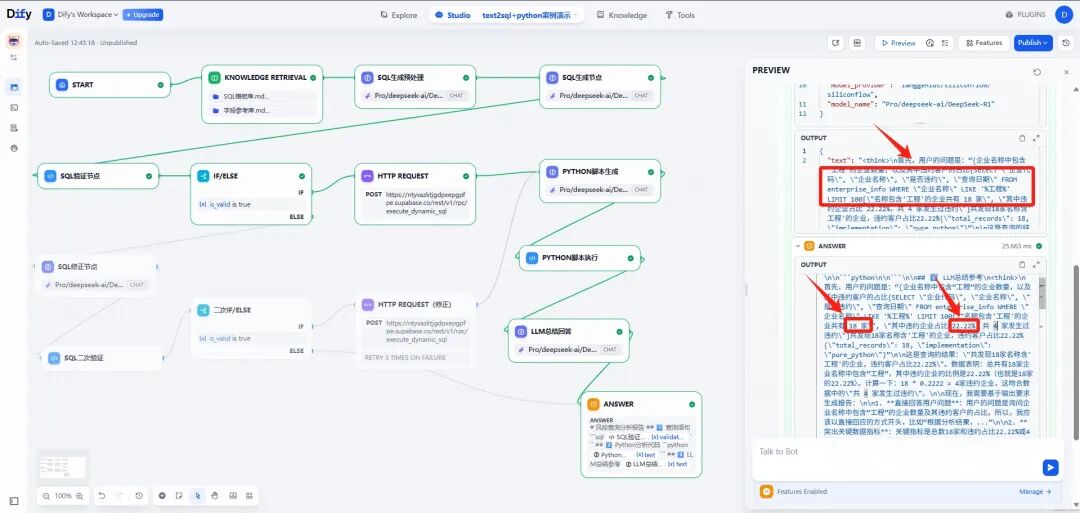The image size is (1080, 513).
Task: Open the Features panel button
Action: click(984, 43)
